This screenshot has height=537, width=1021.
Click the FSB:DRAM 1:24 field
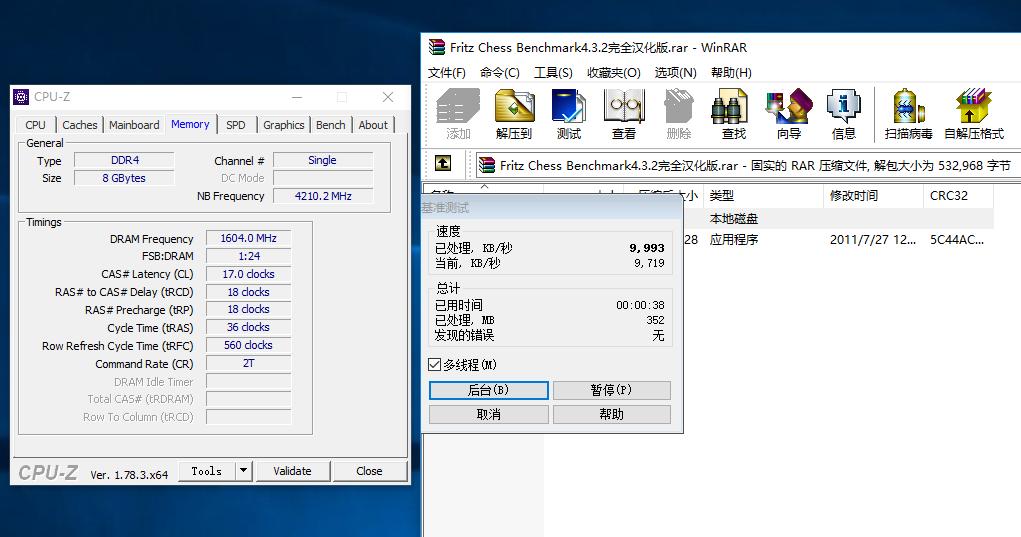click(x=248, y=256)
